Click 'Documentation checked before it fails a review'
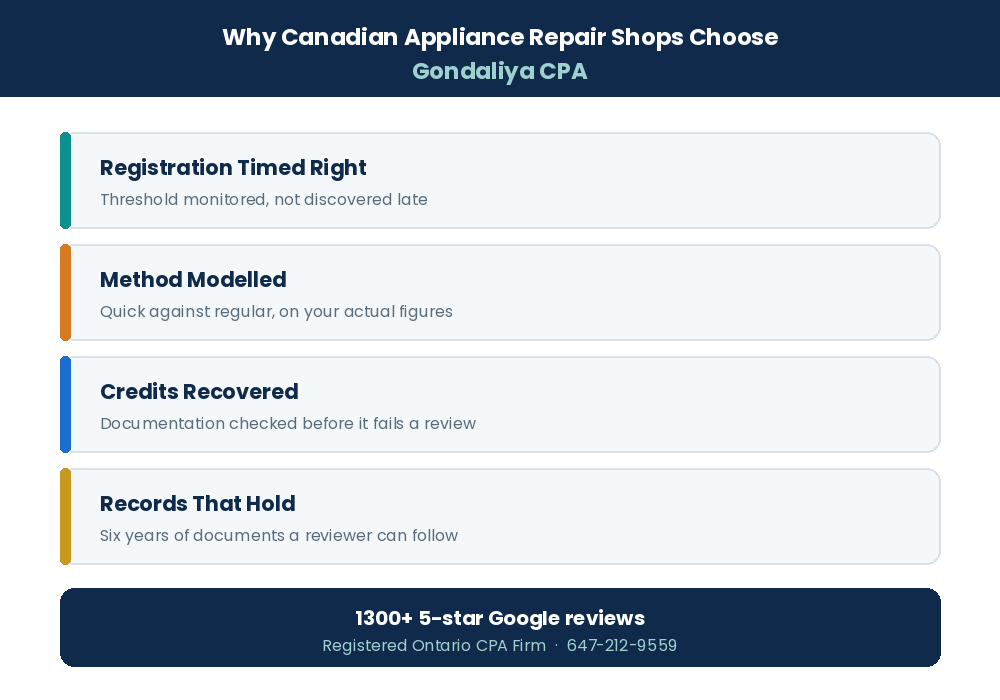 pos(288,423)
